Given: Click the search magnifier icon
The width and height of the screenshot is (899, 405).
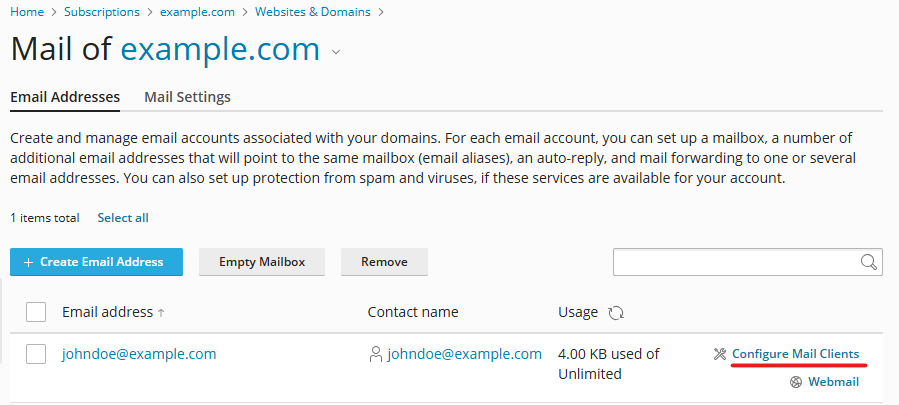Looking at the screenshot, I should [x=869, y=262].
